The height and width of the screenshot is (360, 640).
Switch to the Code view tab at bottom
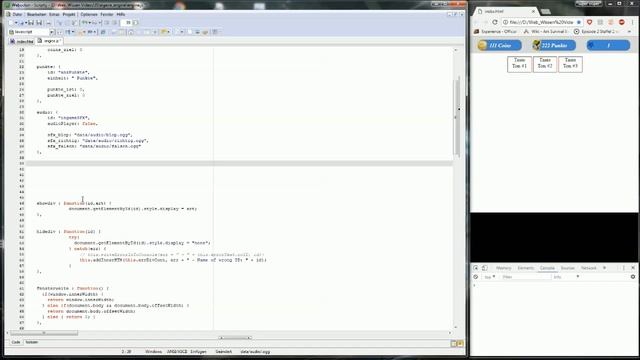click(x=16, y=342)
